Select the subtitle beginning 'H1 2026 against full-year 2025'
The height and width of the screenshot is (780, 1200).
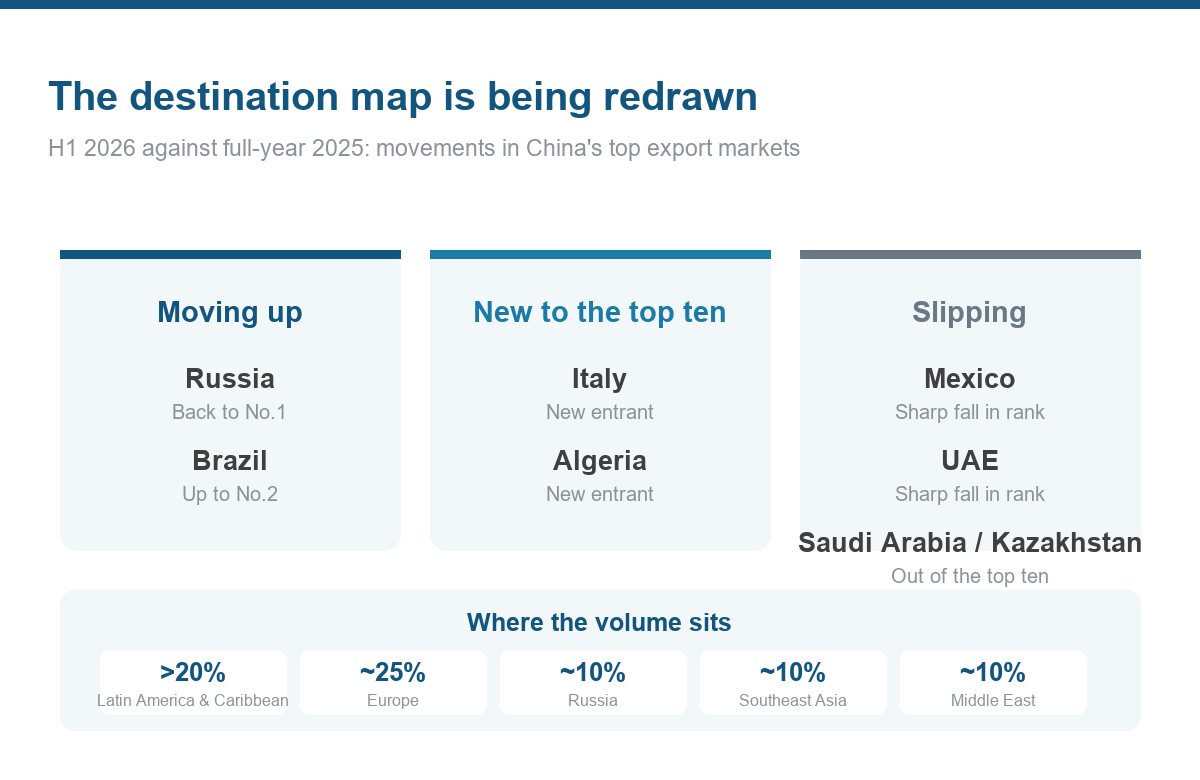[424, 148]
